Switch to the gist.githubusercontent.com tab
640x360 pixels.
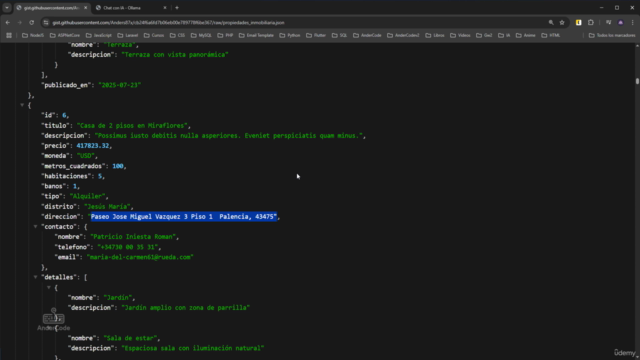(51, 8)
